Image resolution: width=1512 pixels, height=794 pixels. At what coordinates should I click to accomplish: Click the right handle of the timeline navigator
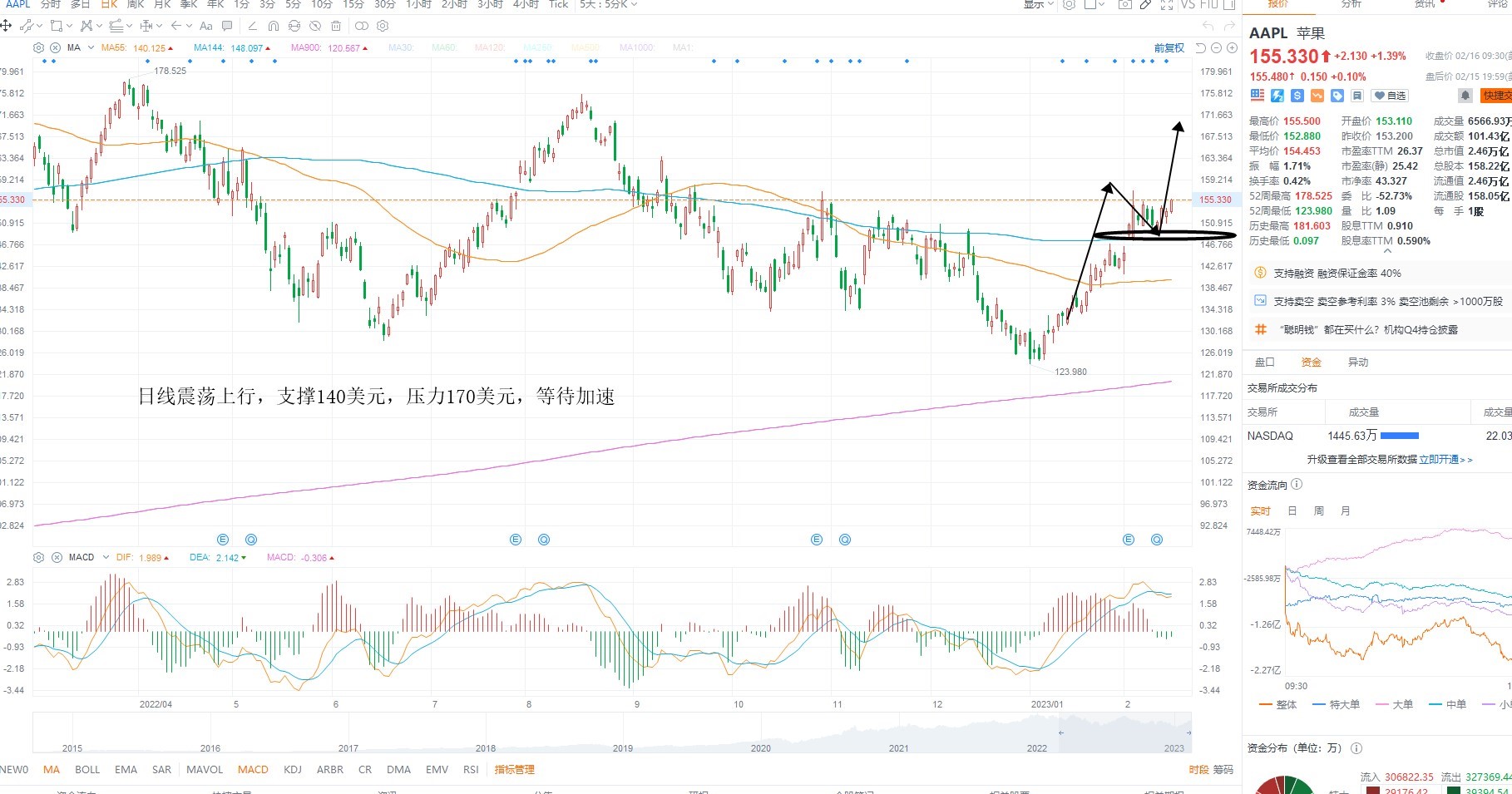1188,732
